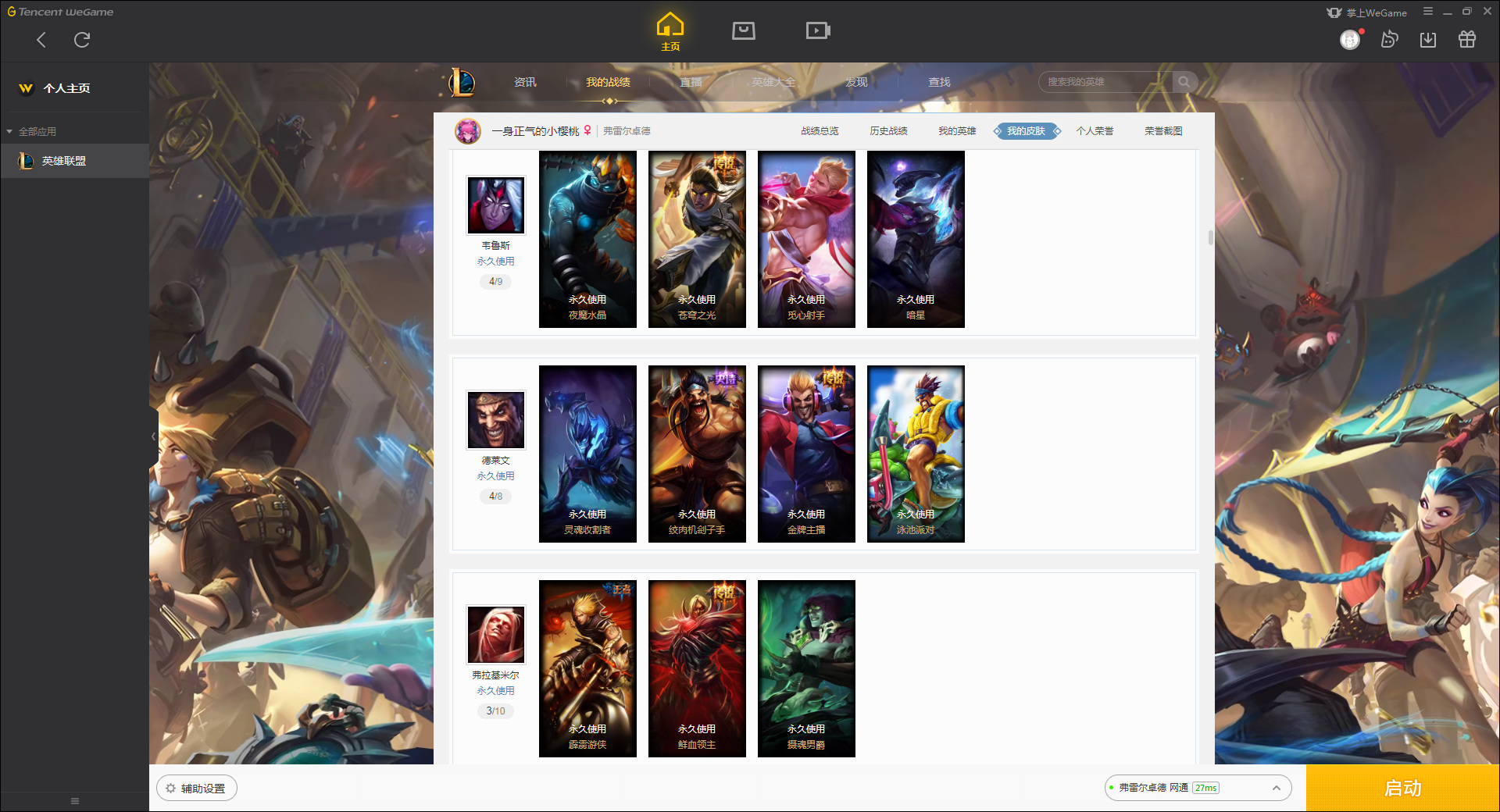The width and height of the screenshot is (1500, 812).
Task: Open 辅助设置 settings button
Action: point(197,789)
